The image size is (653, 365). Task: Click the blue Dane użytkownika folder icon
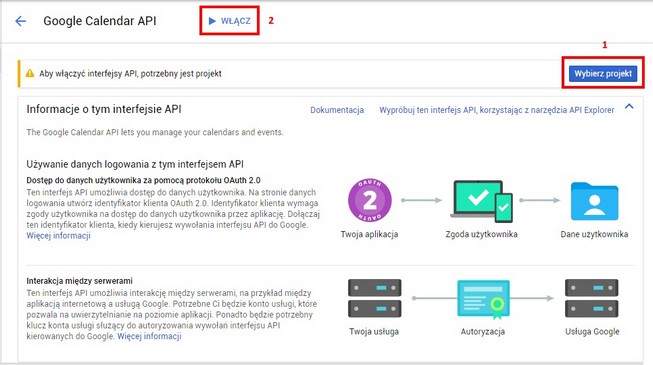(x=594, y=201)
